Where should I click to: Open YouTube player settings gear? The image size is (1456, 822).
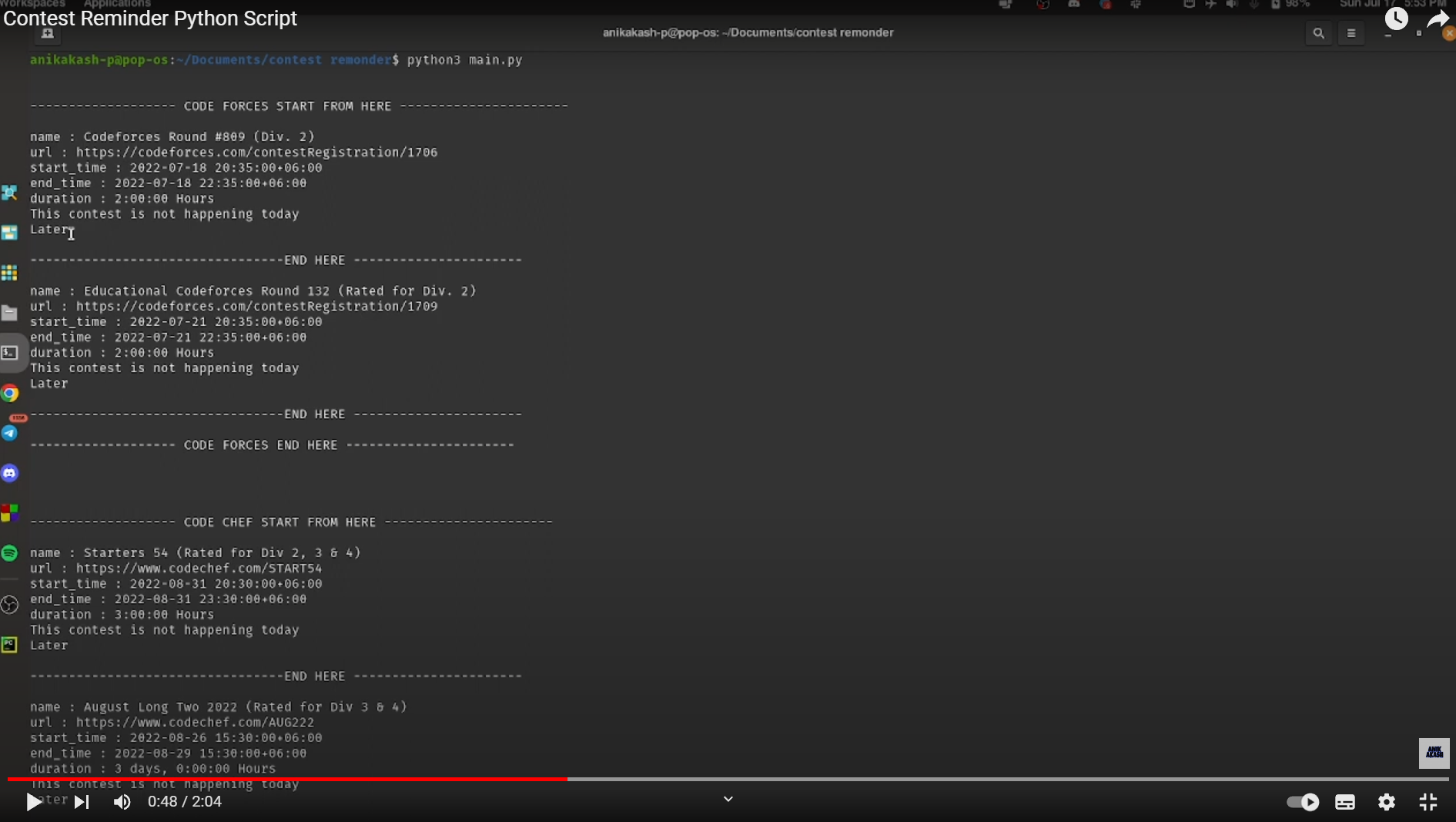pyautogui.click(x=1387, y=802)
